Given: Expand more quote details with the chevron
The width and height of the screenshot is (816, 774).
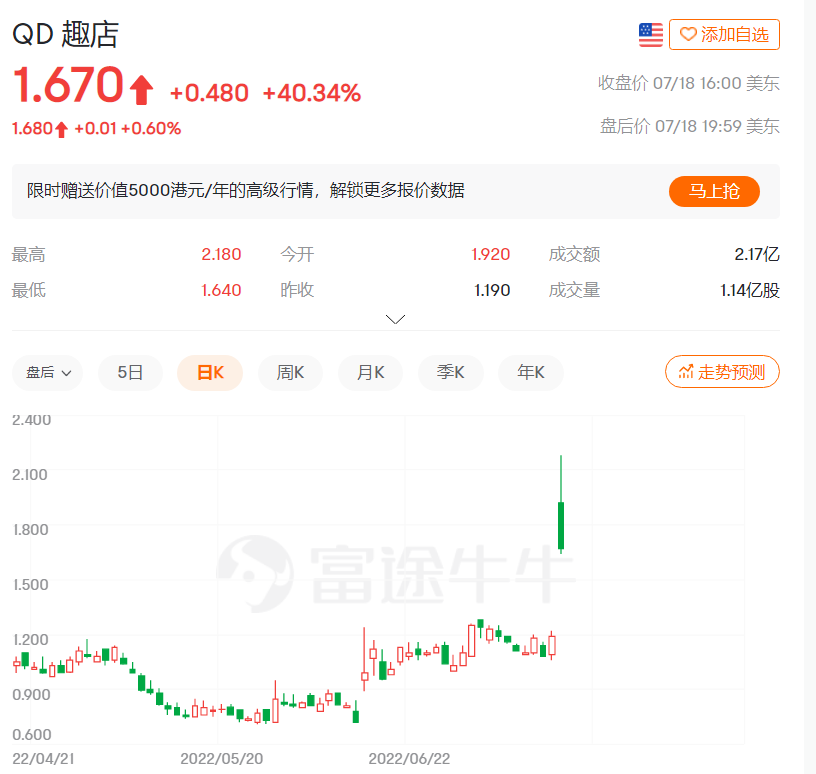Looking at the screenshot, I should click(396, 319).
